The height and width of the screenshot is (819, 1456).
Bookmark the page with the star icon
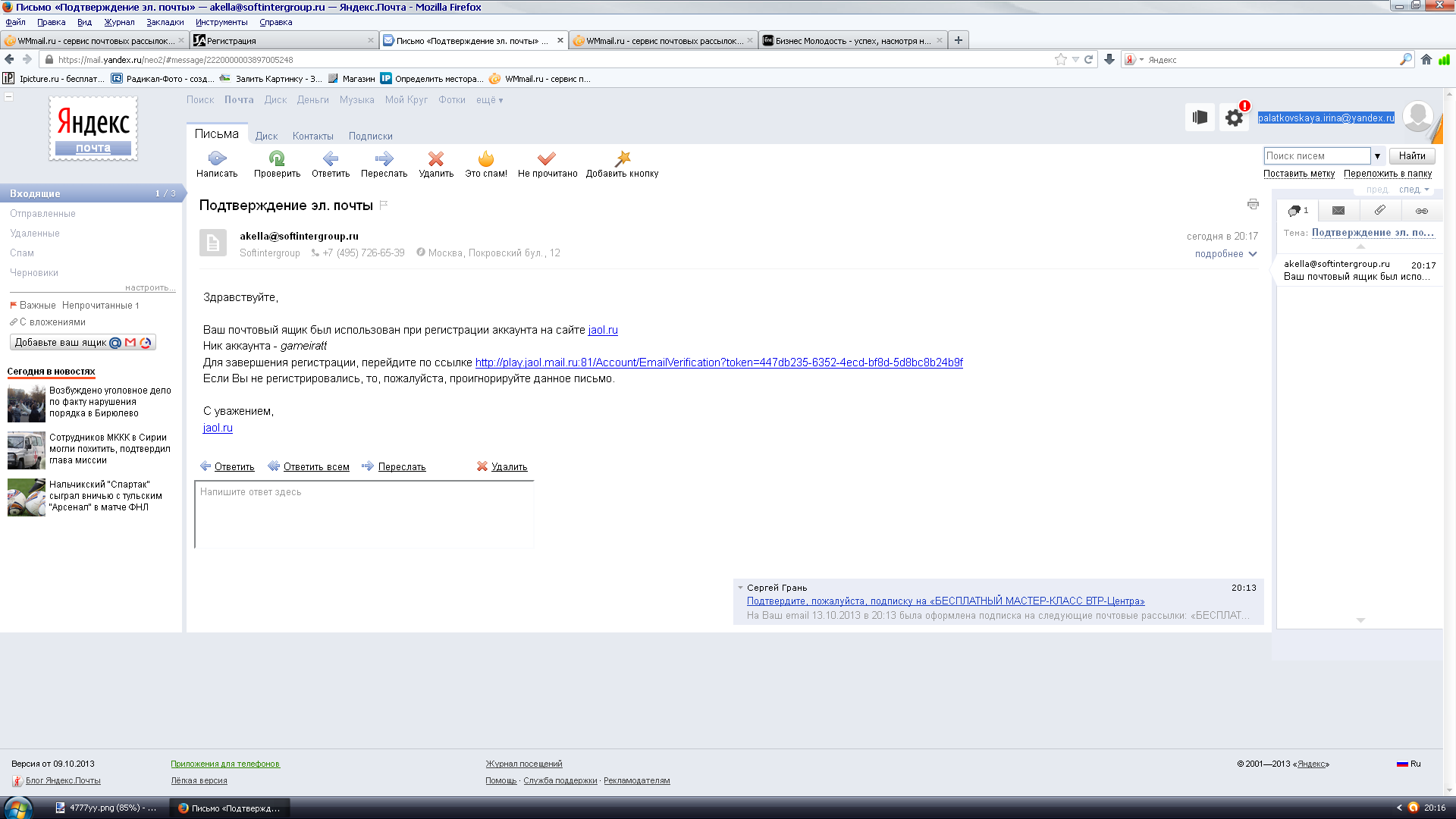coord(1061,59)
